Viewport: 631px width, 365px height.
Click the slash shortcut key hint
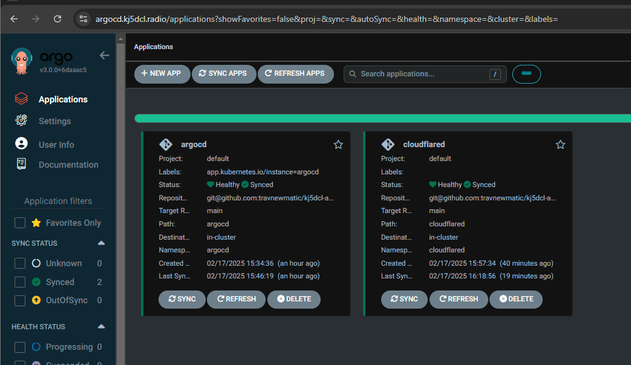pyautogui.click(x=495, y=74)
